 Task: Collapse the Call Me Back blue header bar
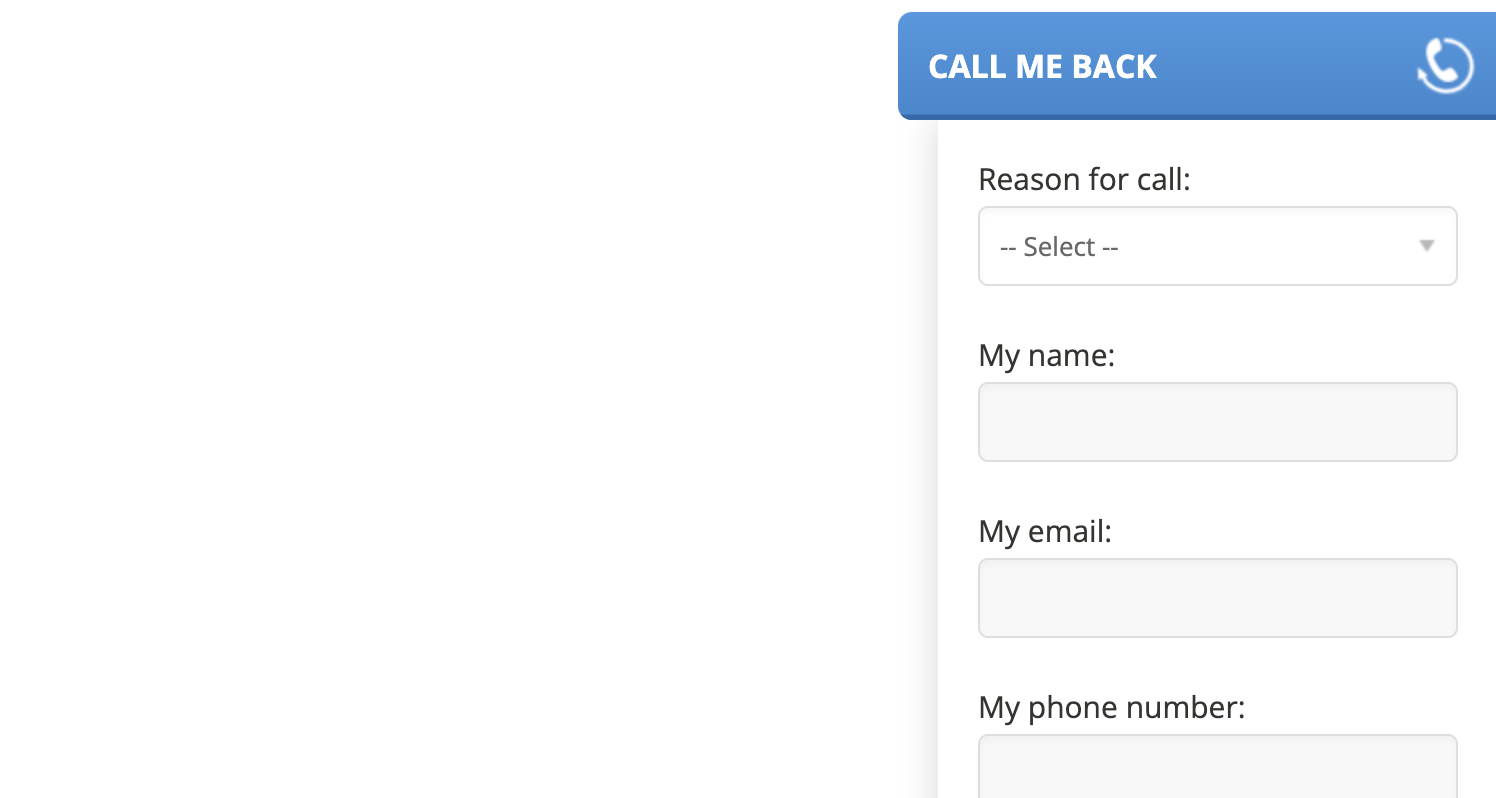point(1197,66)
